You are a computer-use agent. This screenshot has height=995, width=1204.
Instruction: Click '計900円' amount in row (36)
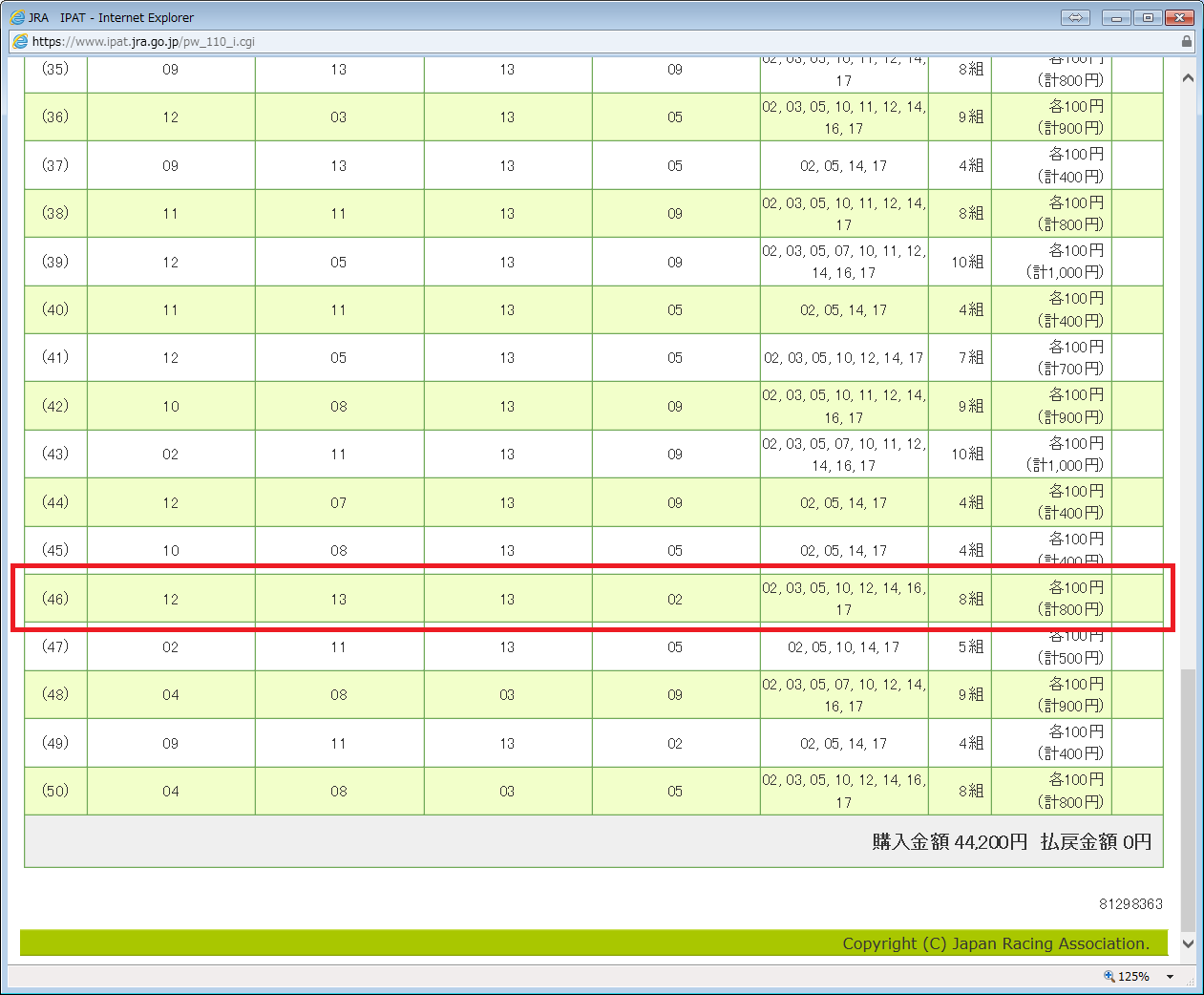1070,128
